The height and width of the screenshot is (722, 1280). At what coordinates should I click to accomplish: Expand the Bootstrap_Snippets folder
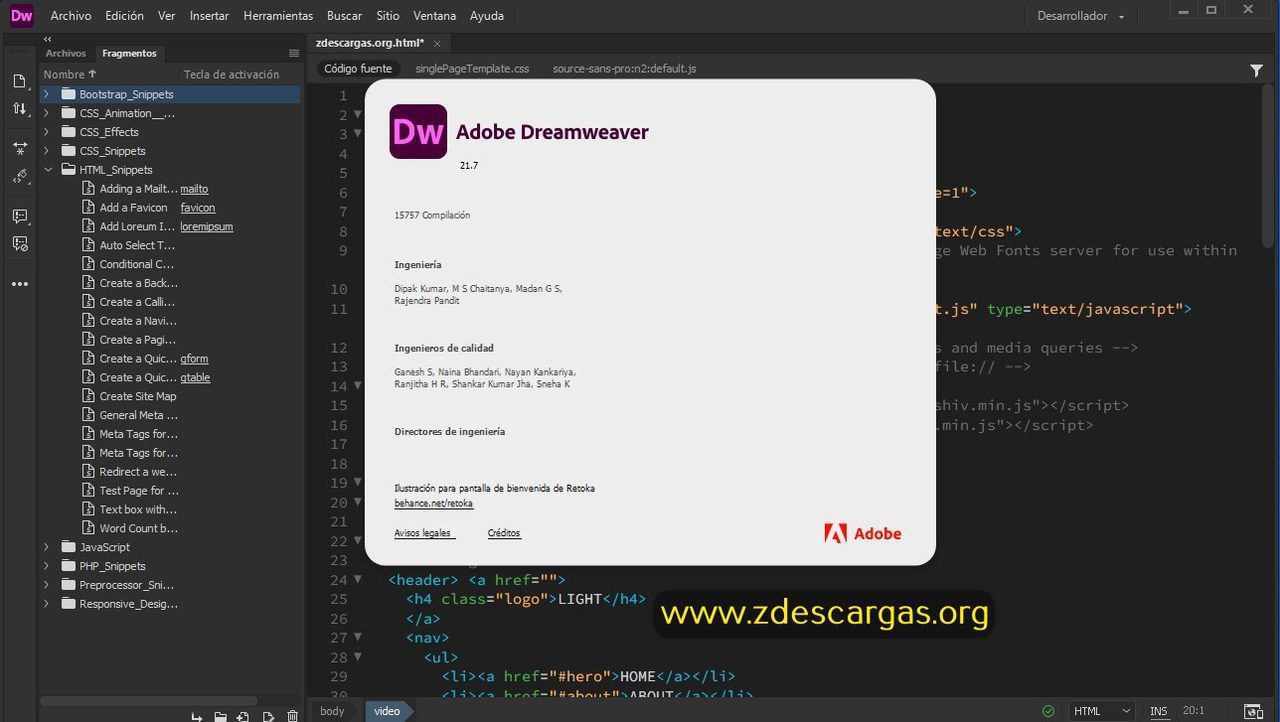(47, 94)
